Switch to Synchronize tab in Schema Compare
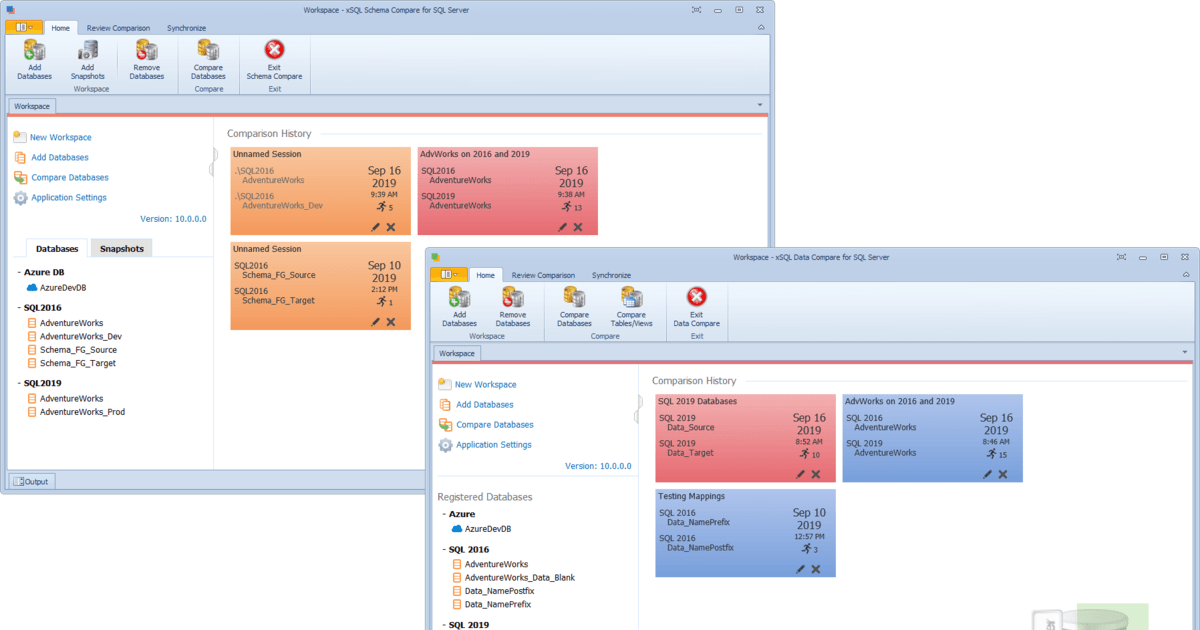1200x630 pixels. tap(187, 28)
